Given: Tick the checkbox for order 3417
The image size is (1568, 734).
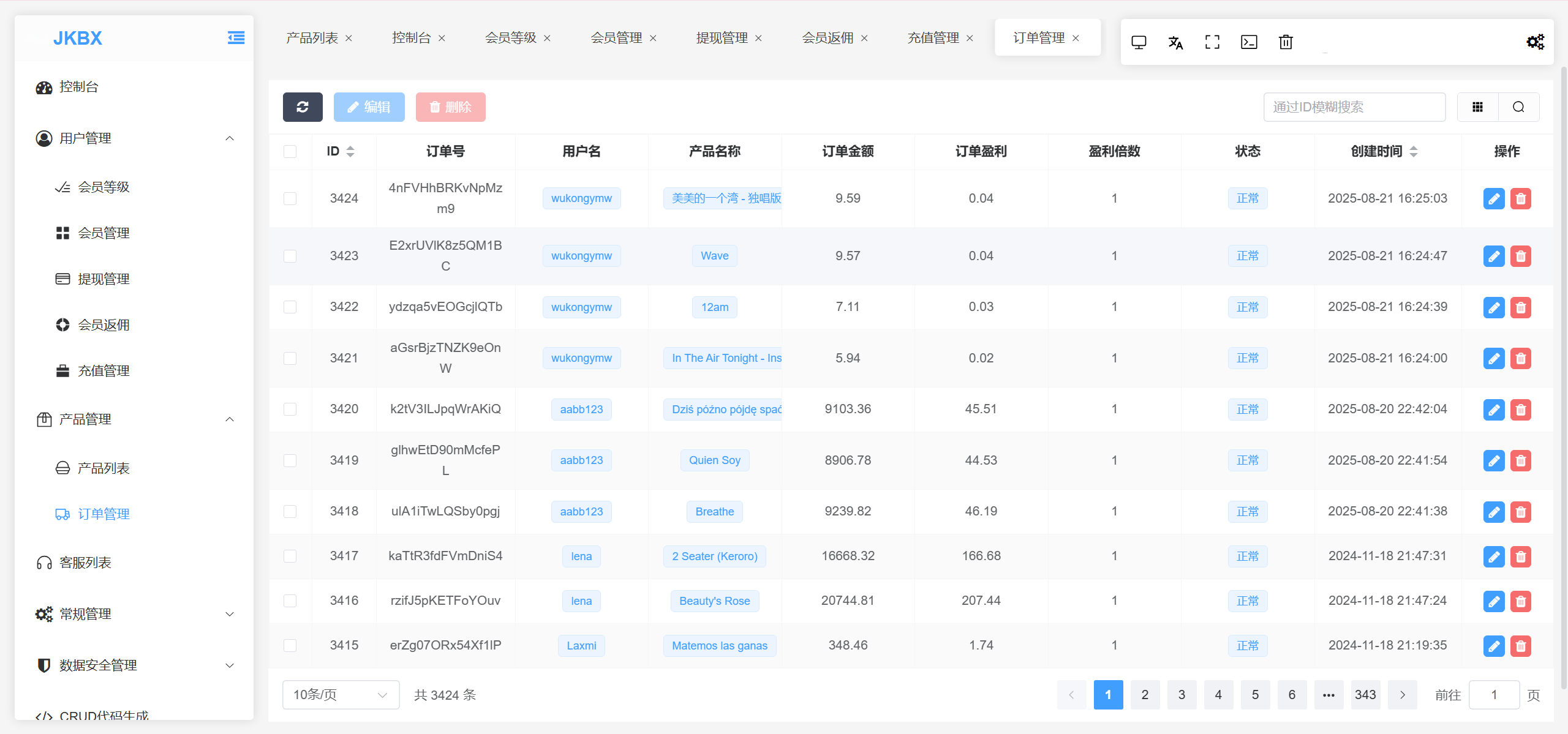Looking at the screenshot, I should 290,556.
